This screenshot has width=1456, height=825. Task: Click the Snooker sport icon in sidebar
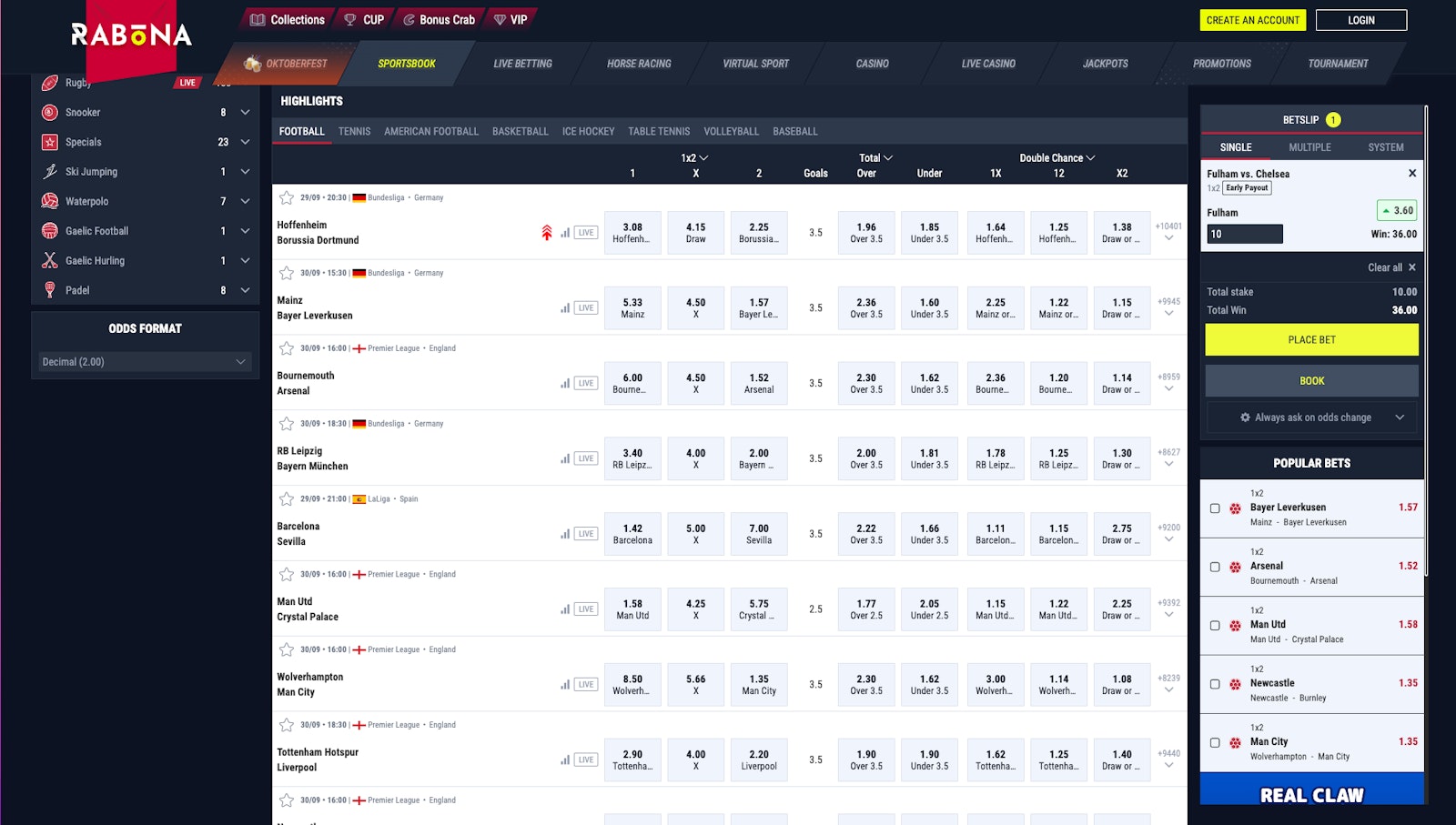[x=50, y=113]
